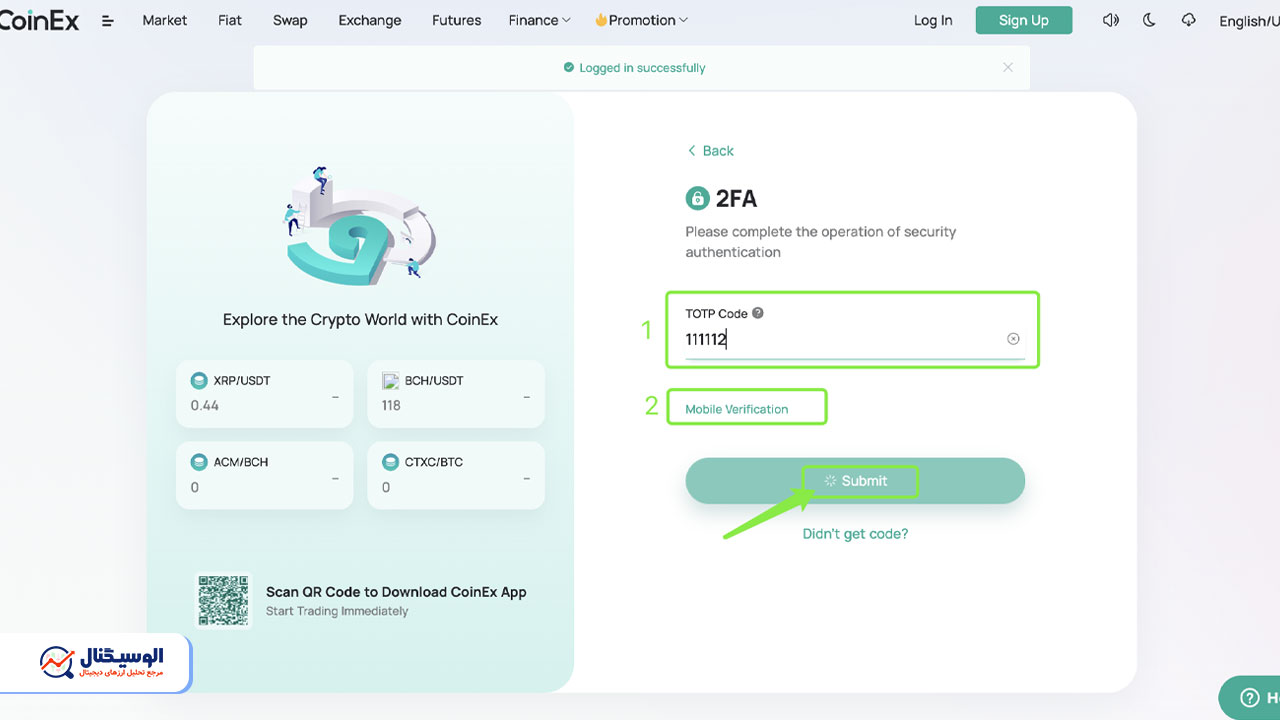Viewport: 1280px width, 720px height.
Task: Open the hamburger menu beside CoinEx logo
Action: point(108,20)
